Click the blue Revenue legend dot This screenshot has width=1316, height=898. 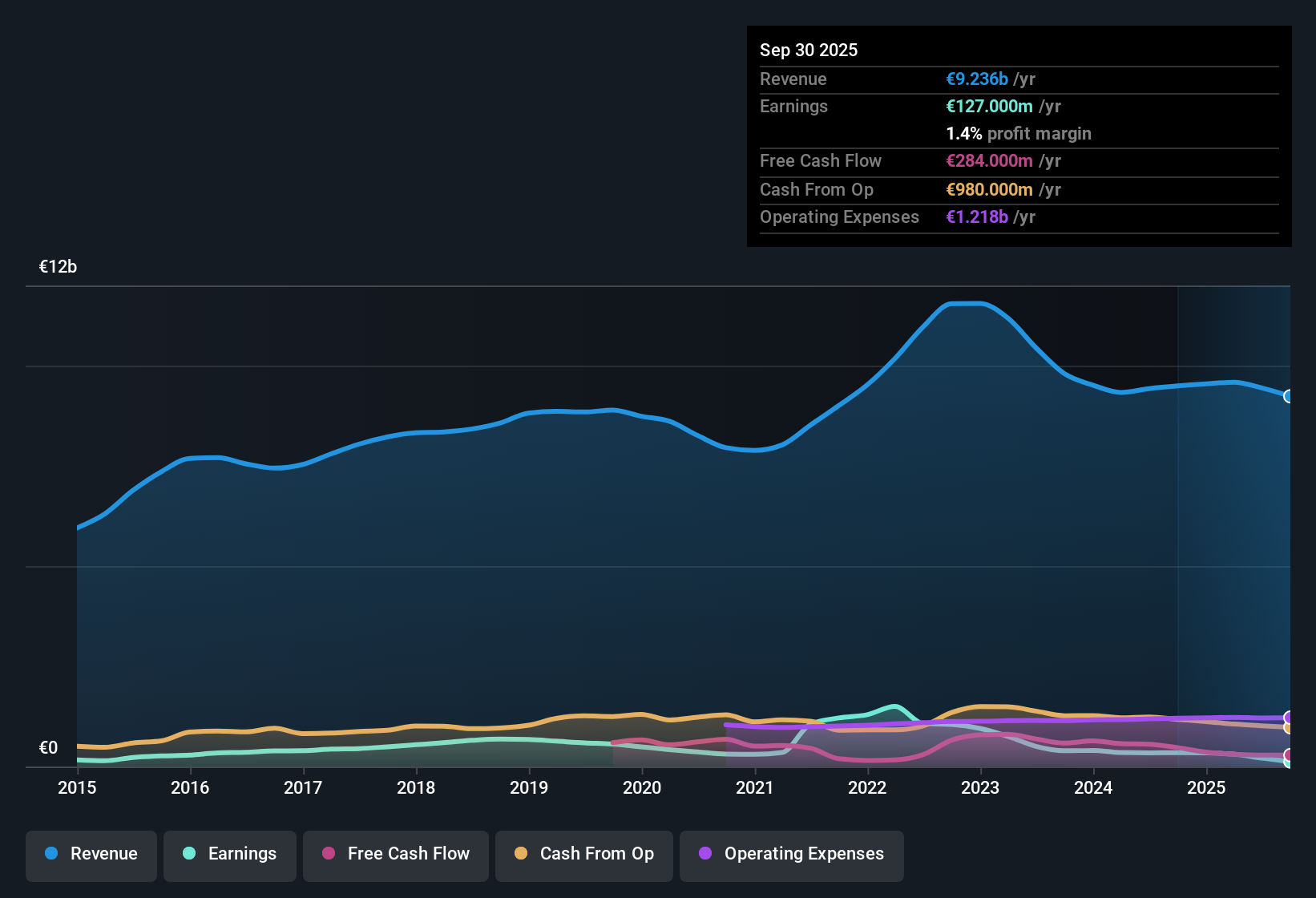tap(51, 854)
